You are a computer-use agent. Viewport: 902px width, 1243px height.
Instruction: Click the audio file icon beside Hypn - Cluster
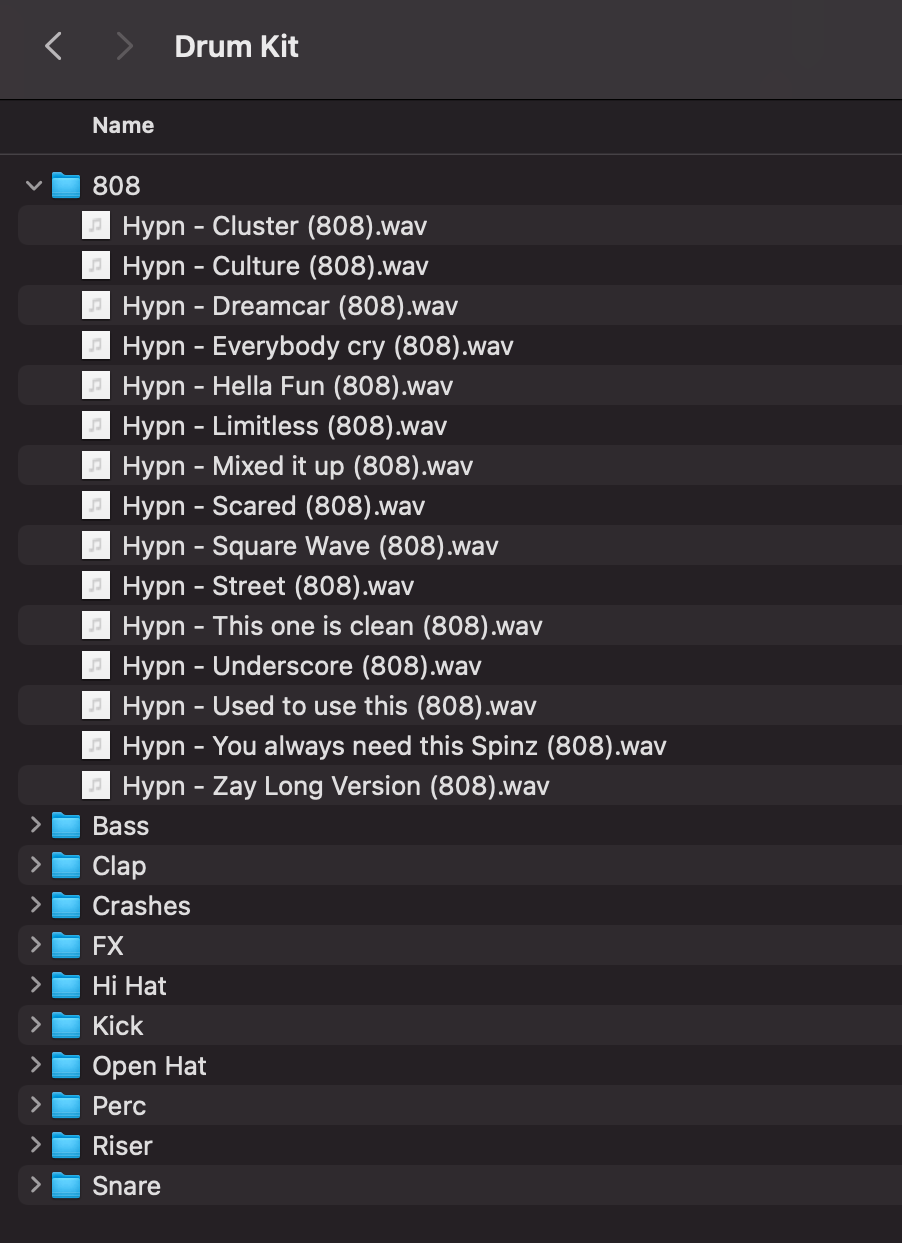point(95,225)
